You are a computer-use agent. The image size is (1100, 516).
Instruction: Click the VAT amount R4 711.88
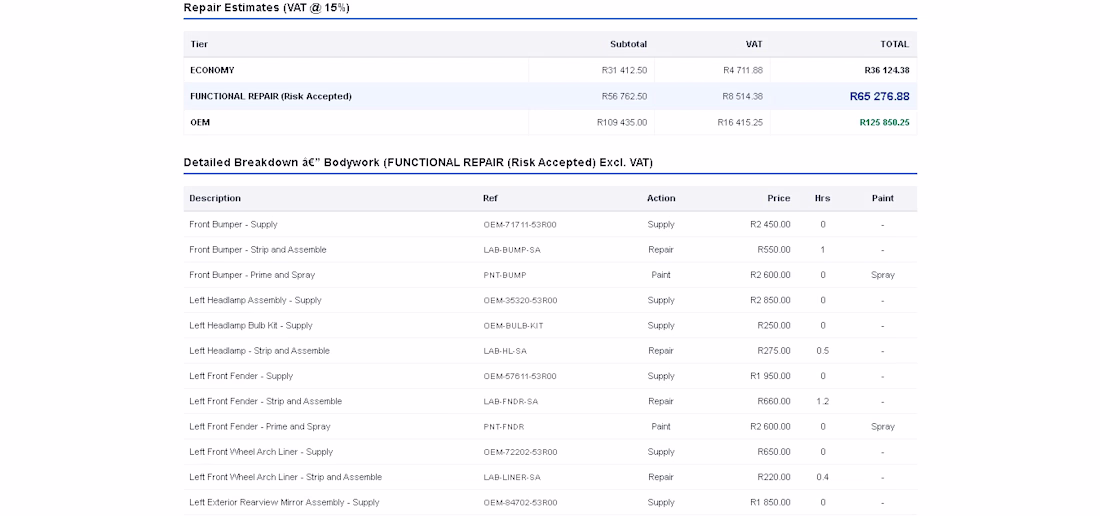tap(742, 70)
